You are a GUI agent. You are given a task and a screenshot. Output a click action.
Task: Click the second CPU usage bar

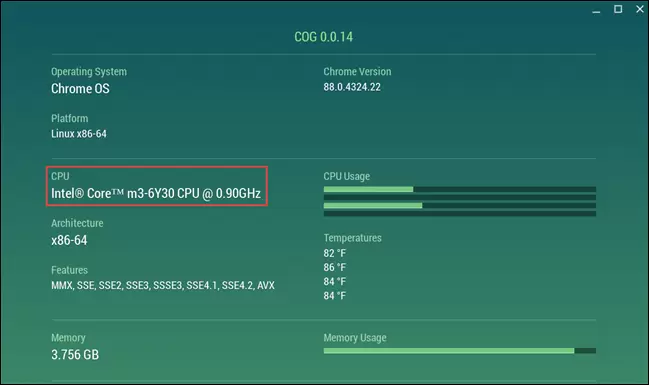pyautogui.click(x=460, y=197)
